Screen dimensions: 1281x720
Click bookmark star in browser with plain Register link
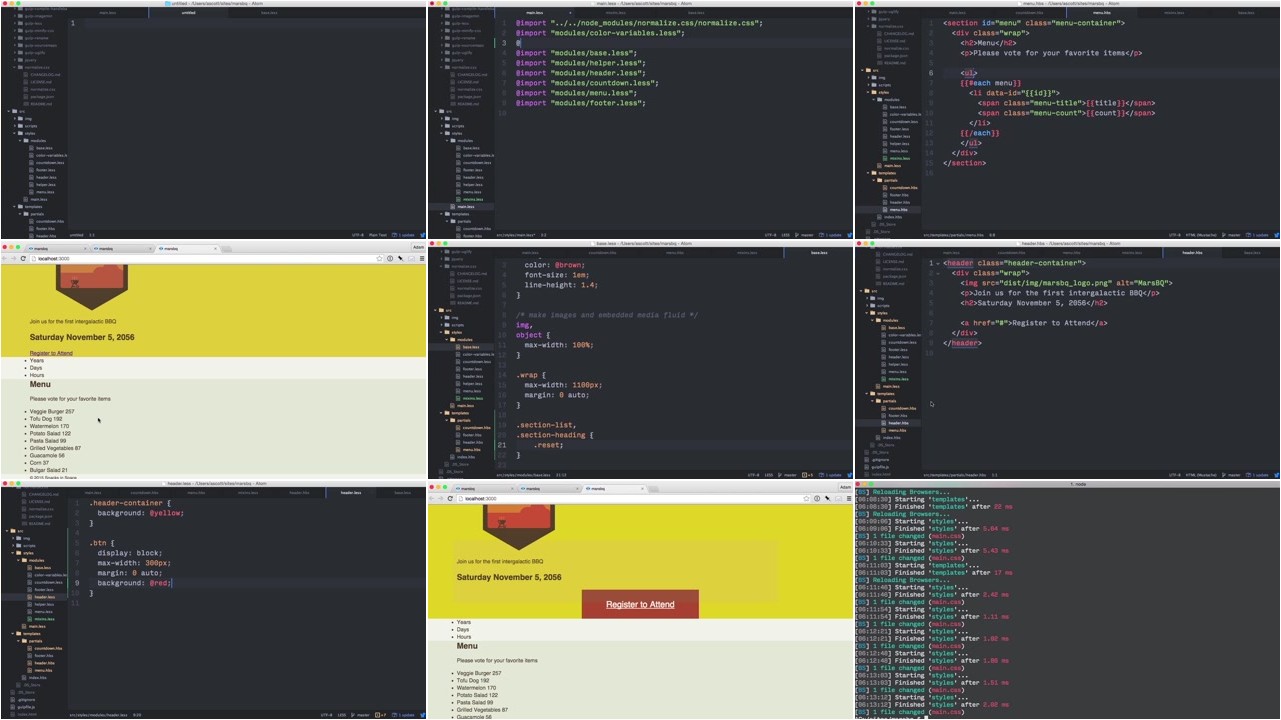click(x=380, y=258)
